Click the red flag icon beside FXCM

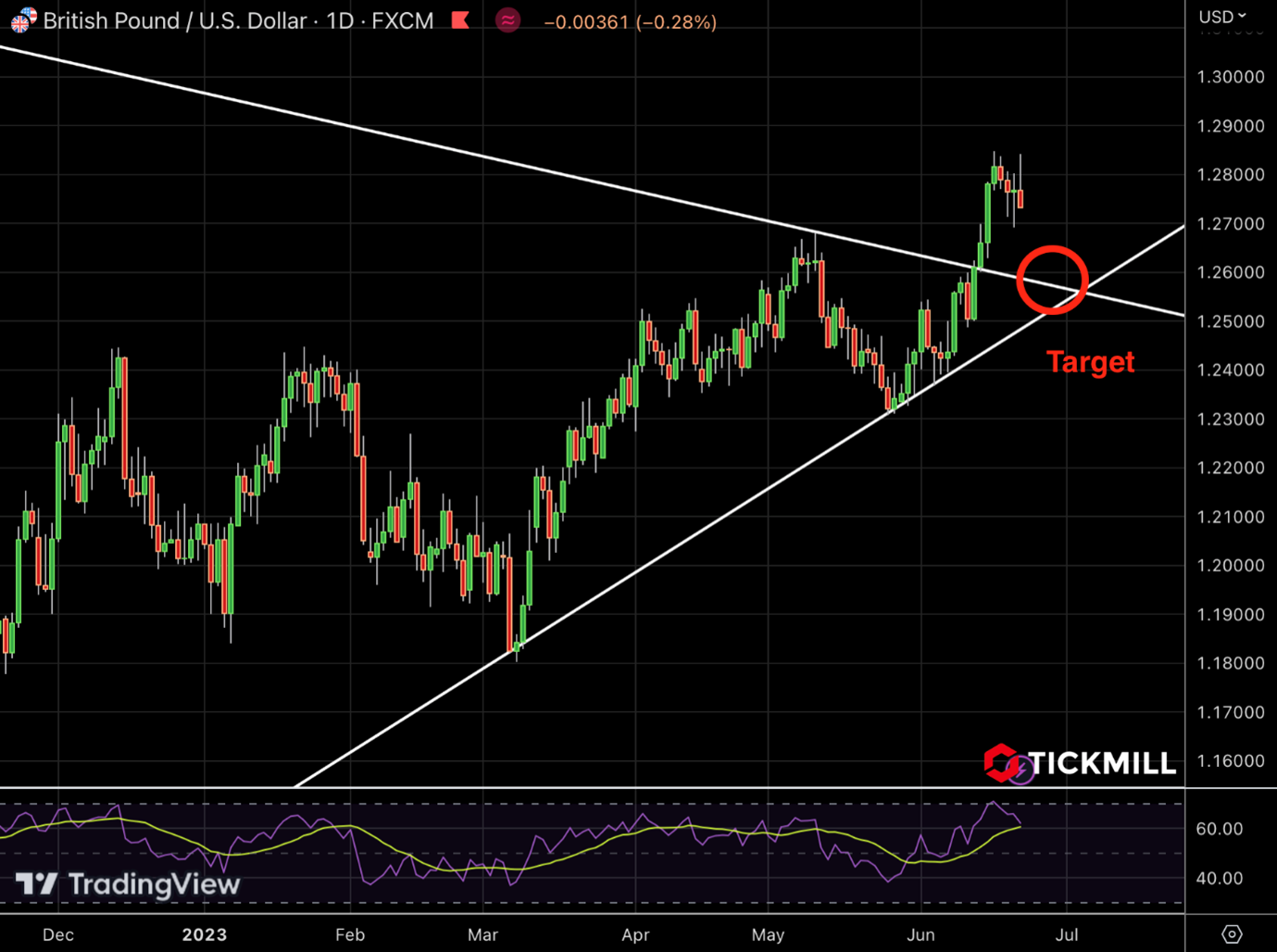(460, 20)
